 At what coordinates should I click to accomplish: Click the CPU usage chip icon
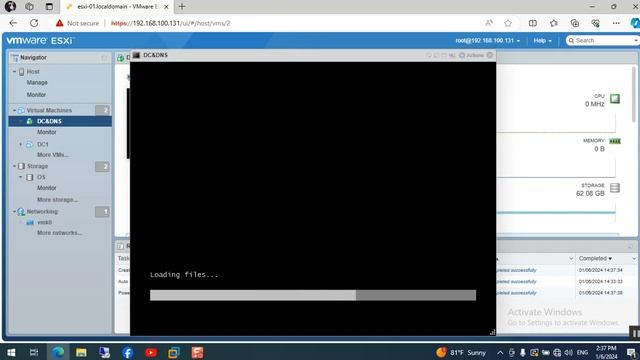(x=615, y=99)
